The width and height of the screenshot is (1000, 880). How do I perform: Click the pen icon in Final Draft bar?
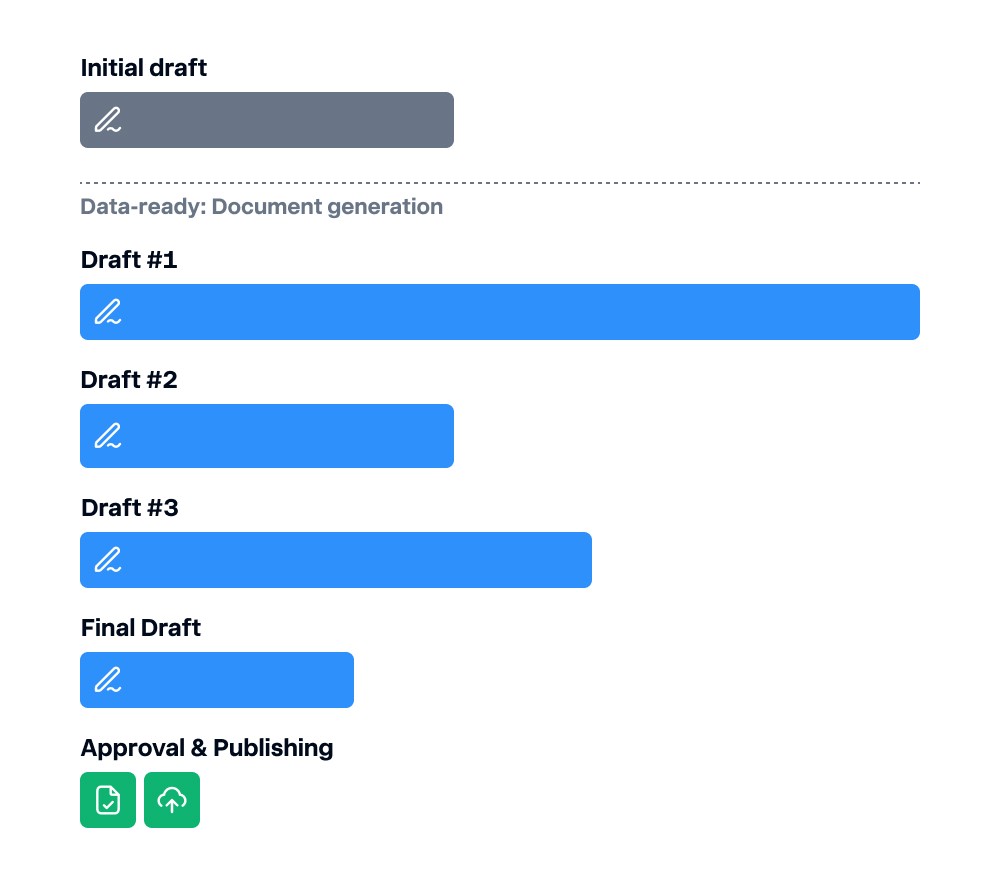tap(108, 680)
